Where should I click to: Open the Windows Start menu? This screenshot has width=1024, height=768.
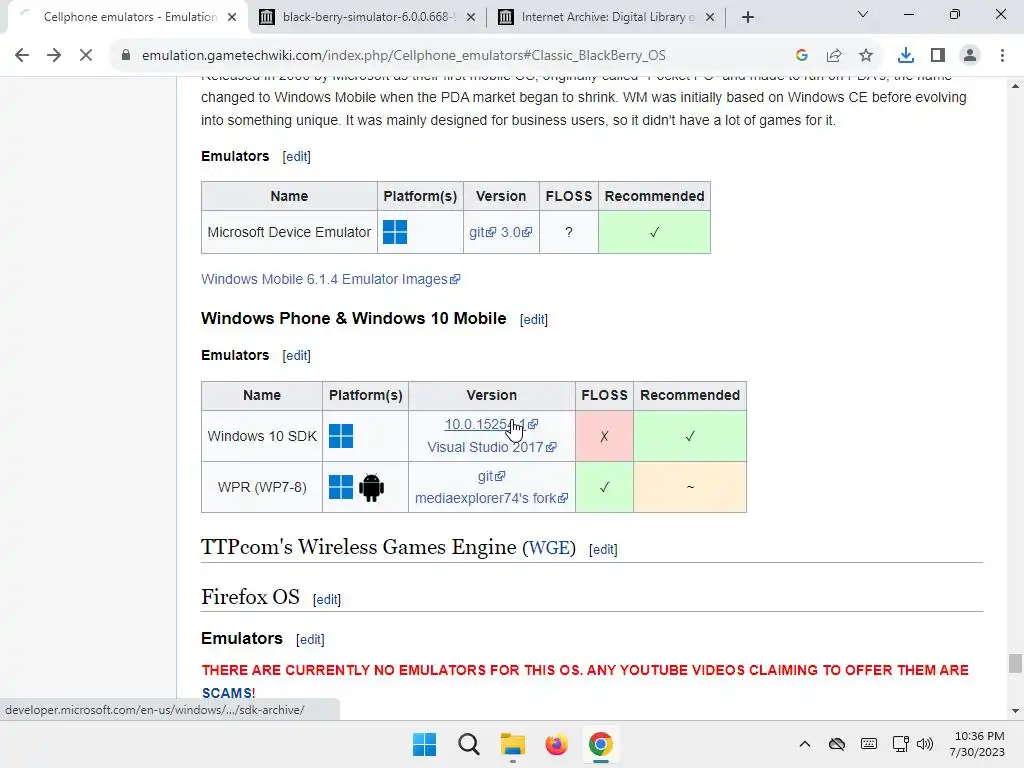(x=424, y=744)
